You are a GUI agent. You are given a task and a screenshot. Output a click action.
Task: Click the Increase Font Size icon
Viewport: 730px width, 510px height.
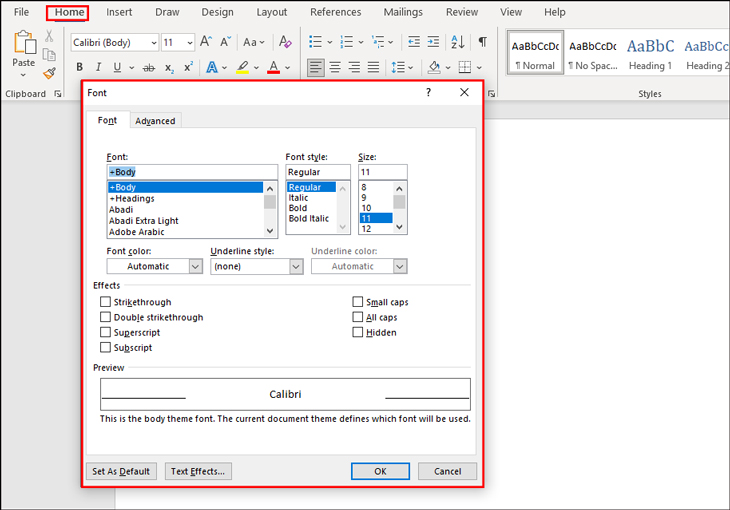tap(206, 42)
